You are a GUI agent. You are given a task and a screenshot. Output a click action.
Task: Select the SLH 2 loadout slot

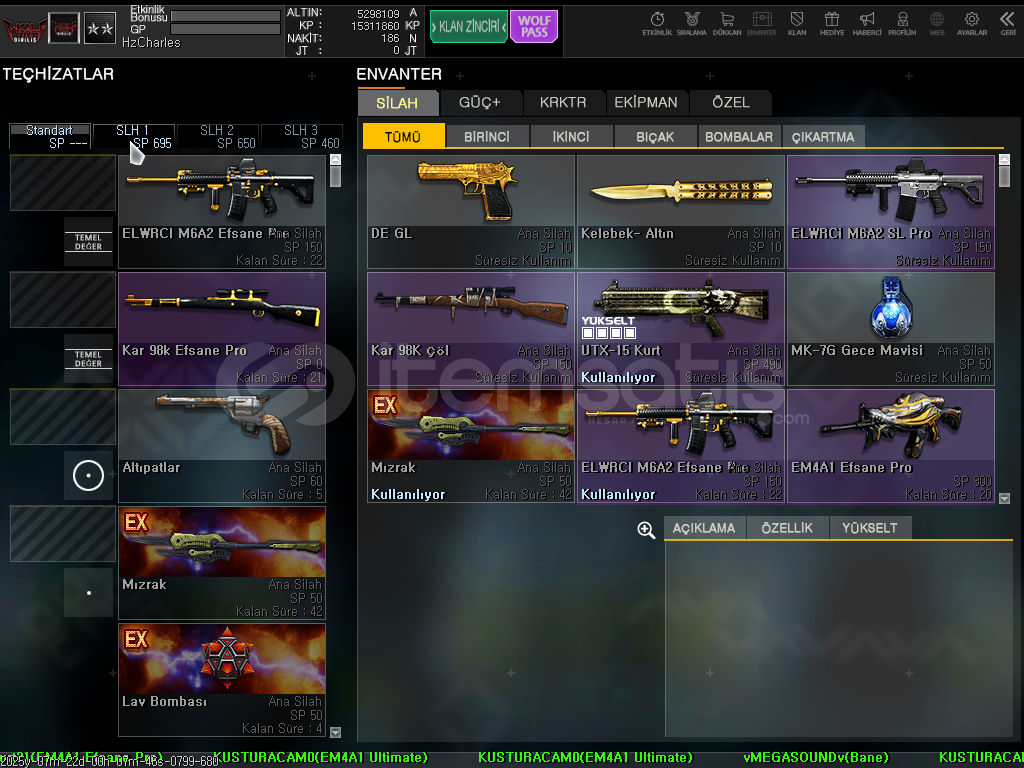pos(217,136)
